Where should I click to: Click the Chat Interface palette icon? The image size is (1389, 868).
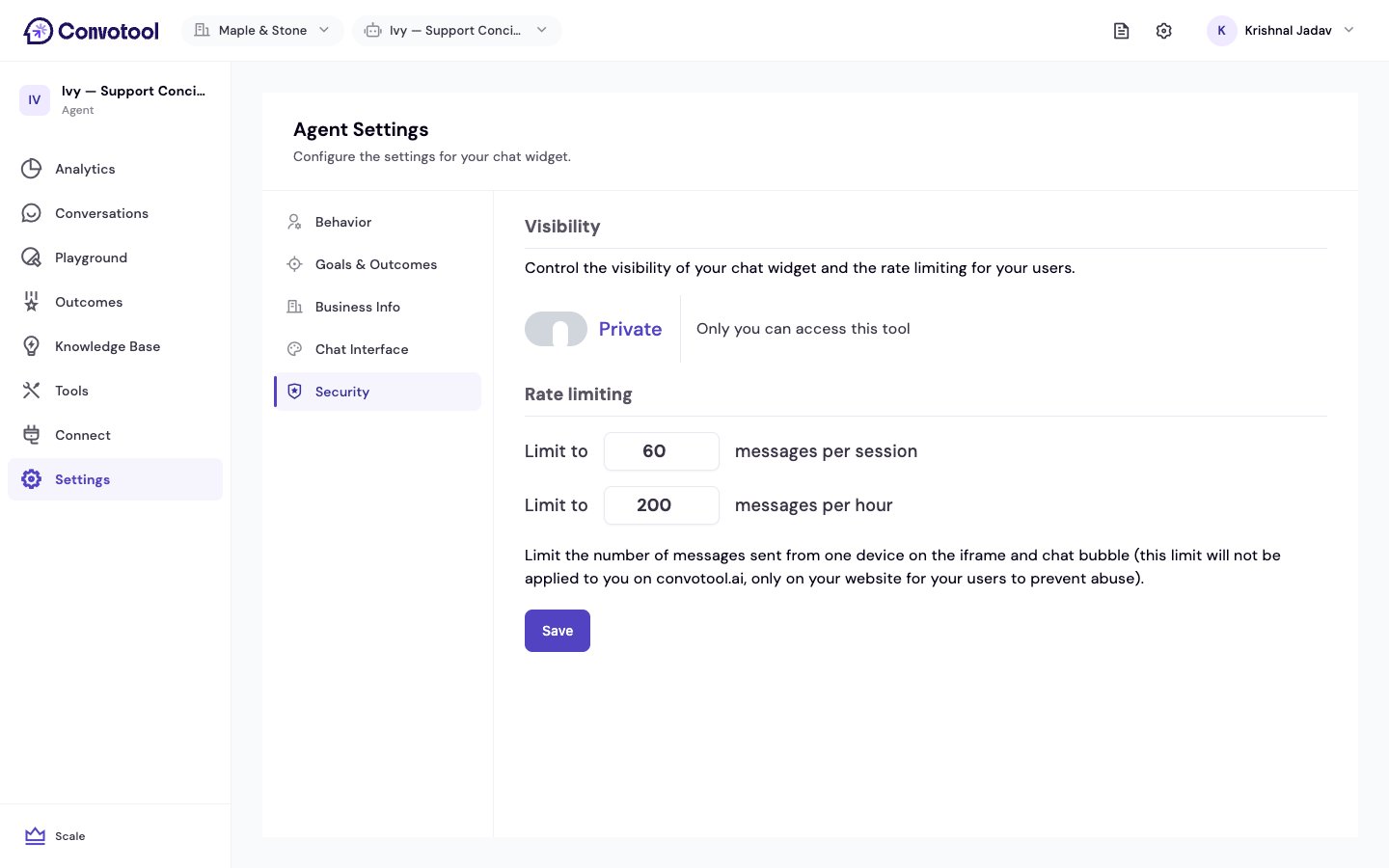click(295, 349)
